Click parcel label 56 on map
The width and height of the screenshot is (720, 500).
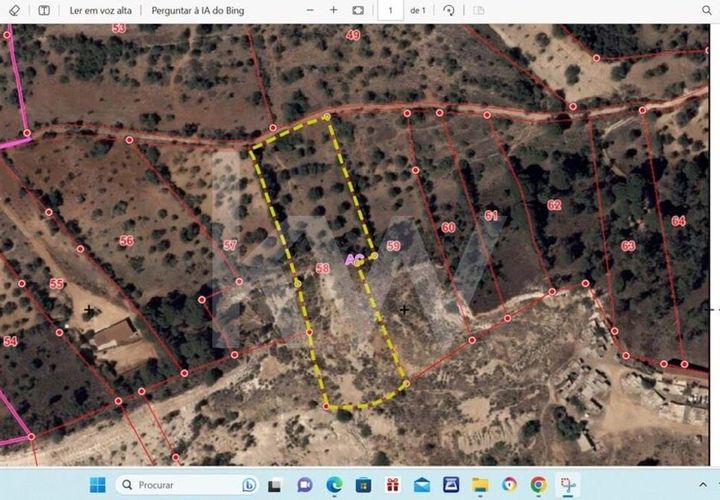pyautogui.click(x=127, y=241)
